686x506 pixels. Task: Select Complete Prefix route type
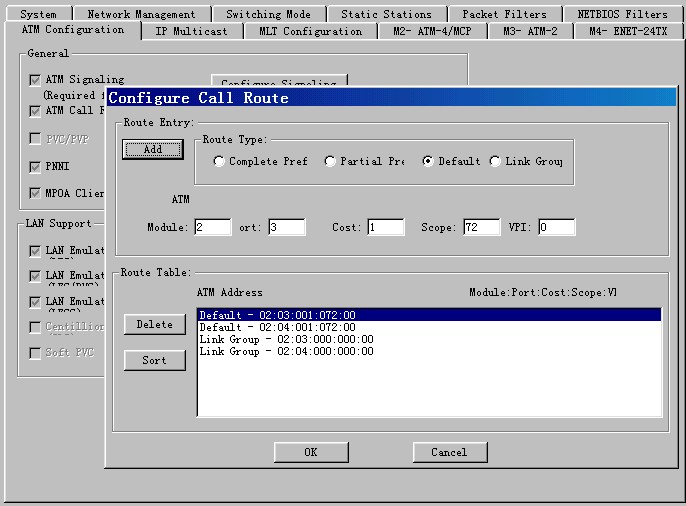(219, 162)
